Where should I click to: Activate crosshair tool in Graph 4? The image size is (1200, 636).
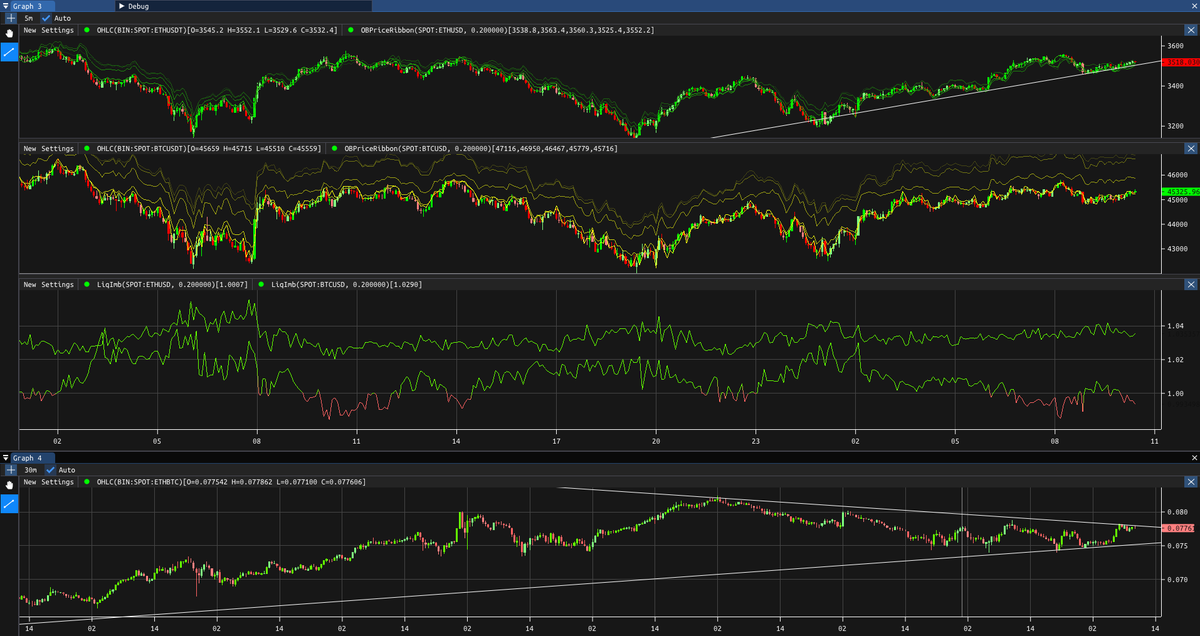(x=10, y=470)
